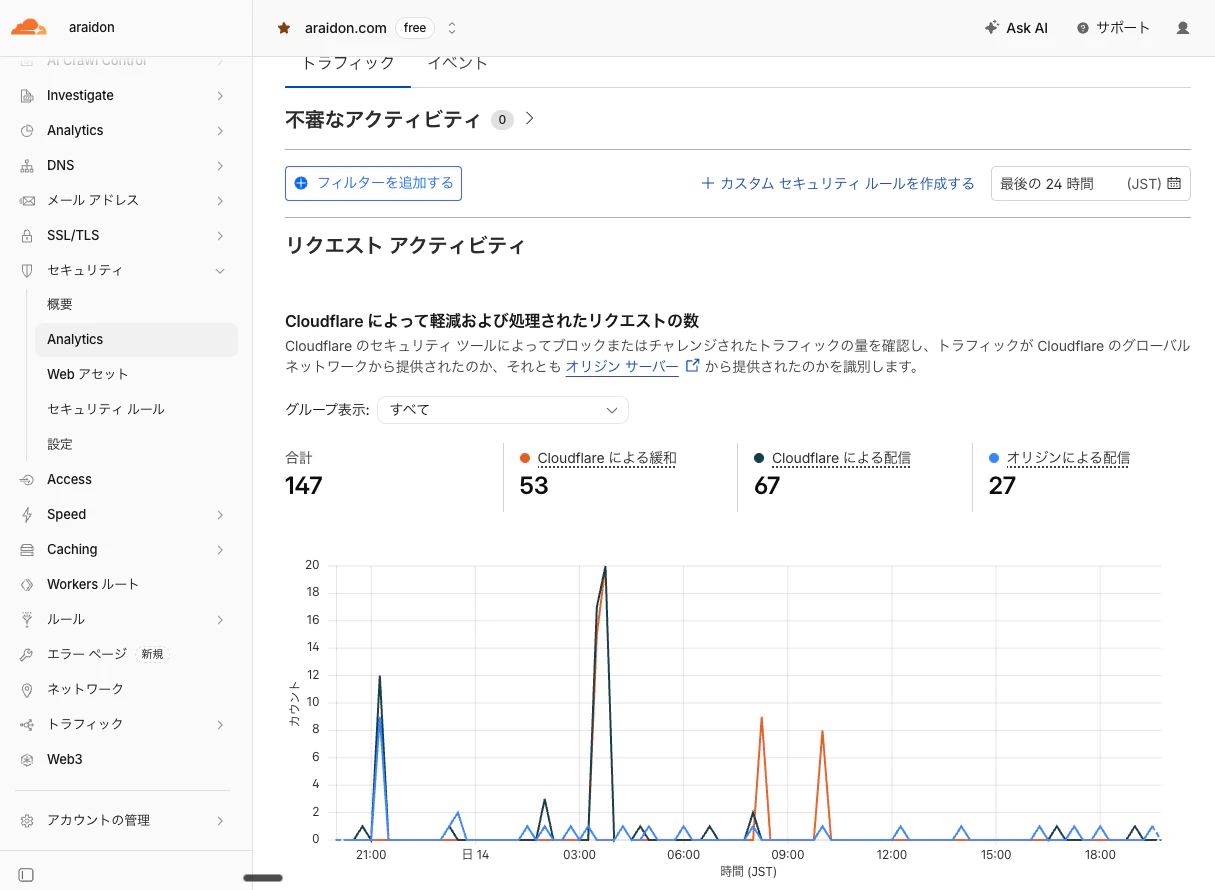This screenshot has width=1215, height=890.
Task: Toggle Cloudflare による配信 dark legend dot
Action: 759,458
